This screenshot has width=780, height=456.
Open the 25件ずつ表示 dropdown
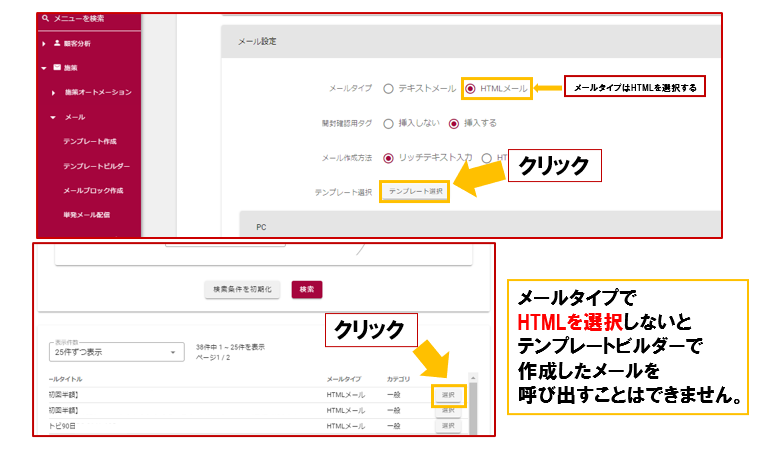tap(116, 352)
